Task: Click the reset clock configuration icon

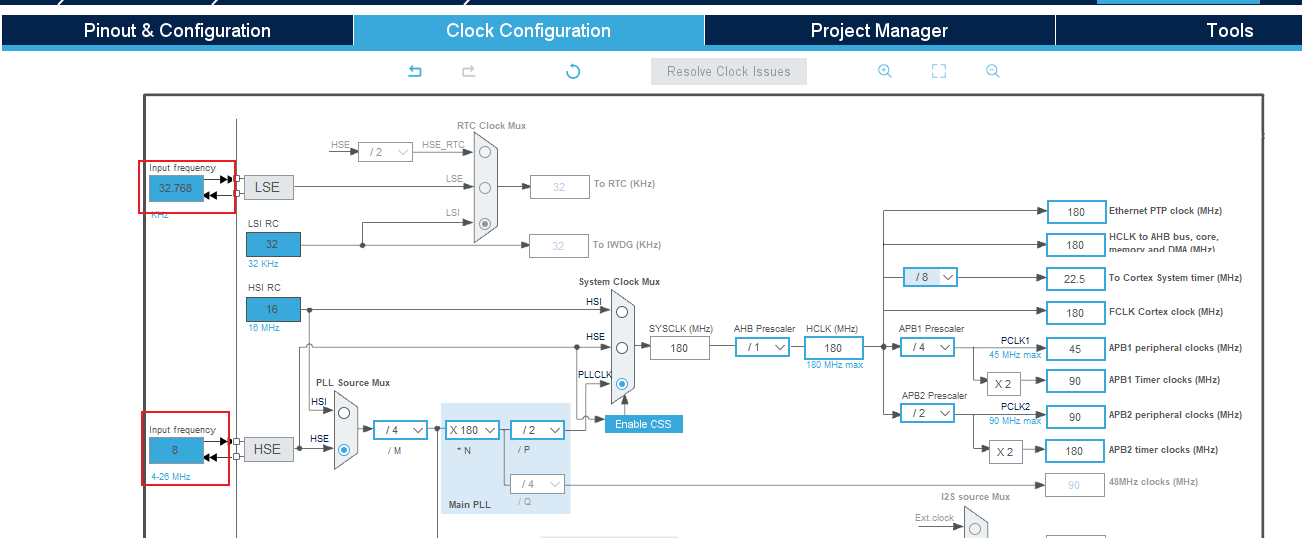Action: tap(573, 71)
